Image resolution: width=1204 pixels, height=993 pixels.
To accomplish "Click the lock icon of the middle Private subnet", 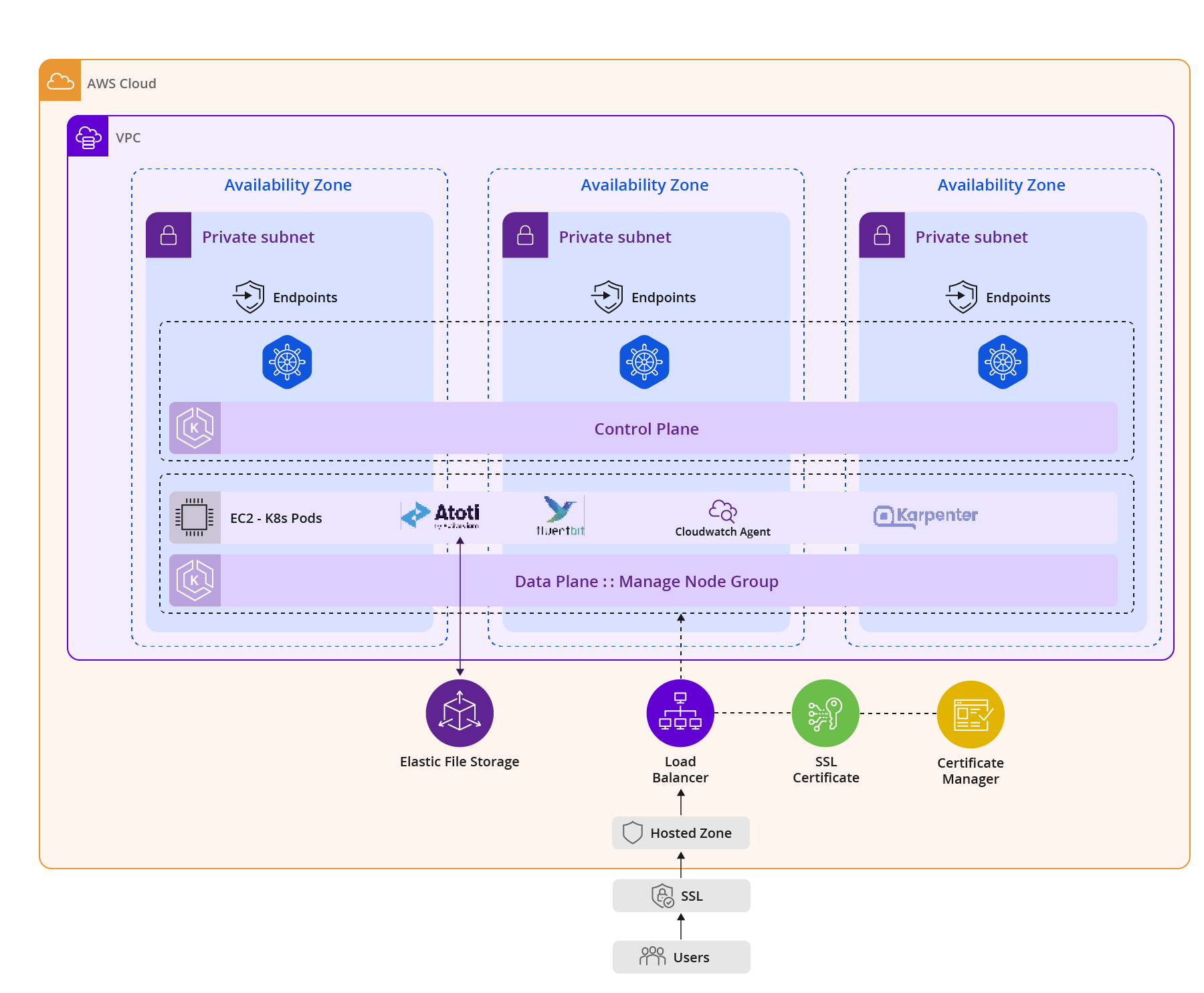I will [525, 235].
